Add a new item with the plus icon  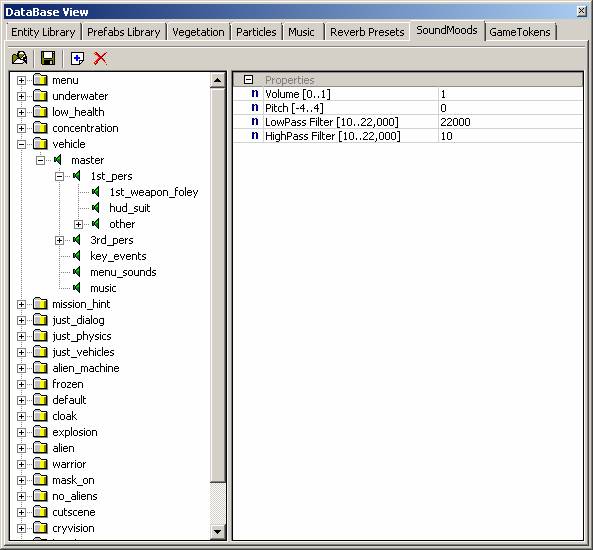point(78,59)
